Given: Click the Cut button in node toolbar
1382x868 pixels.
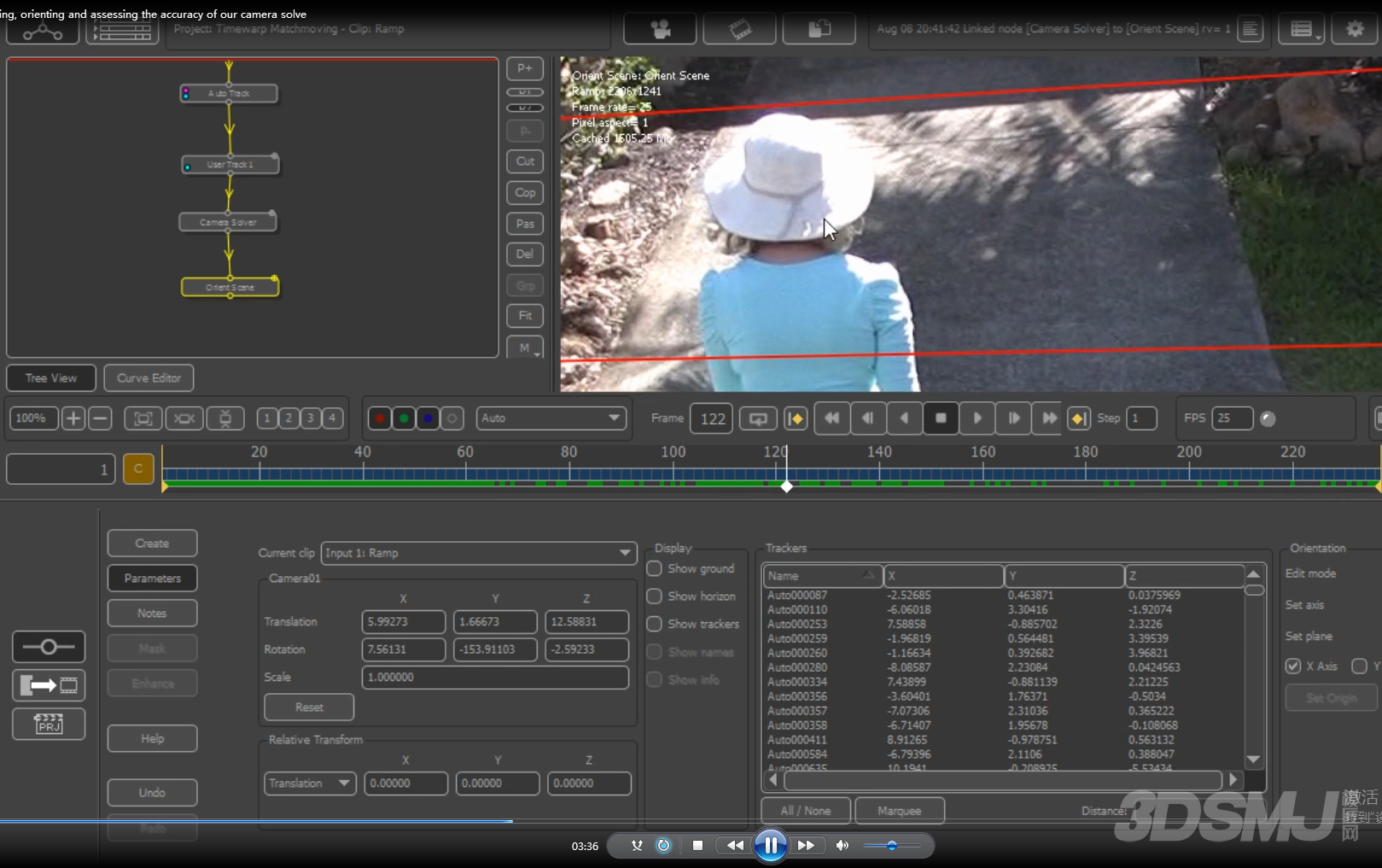Looking at the screenshot, I should 525,161.
